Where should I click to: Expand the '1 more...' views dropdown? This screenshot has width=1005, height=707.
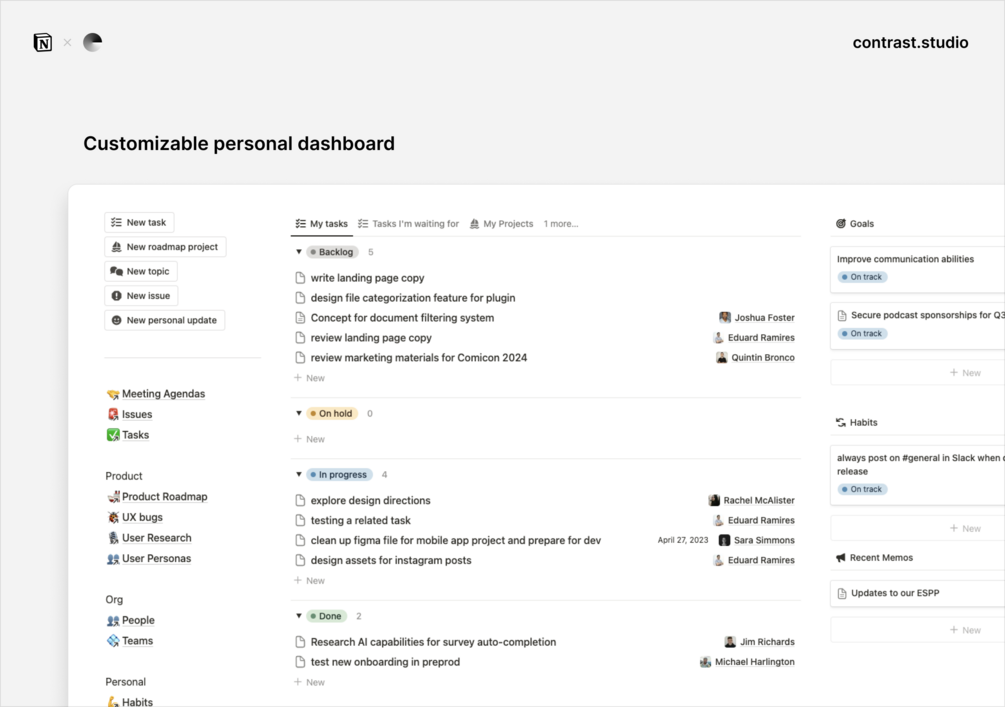(x=561, y=224)
